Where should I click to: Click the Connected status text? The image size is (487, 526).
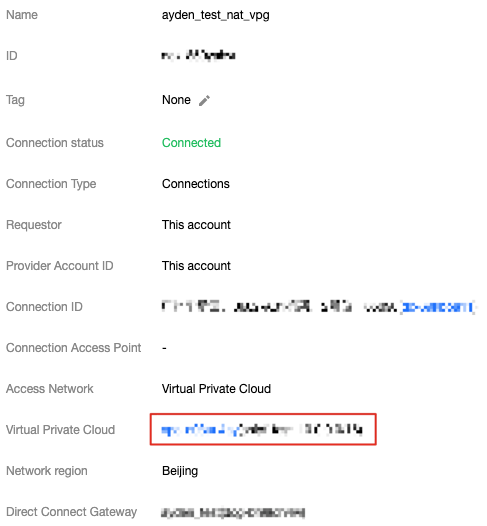coord(191,143)
